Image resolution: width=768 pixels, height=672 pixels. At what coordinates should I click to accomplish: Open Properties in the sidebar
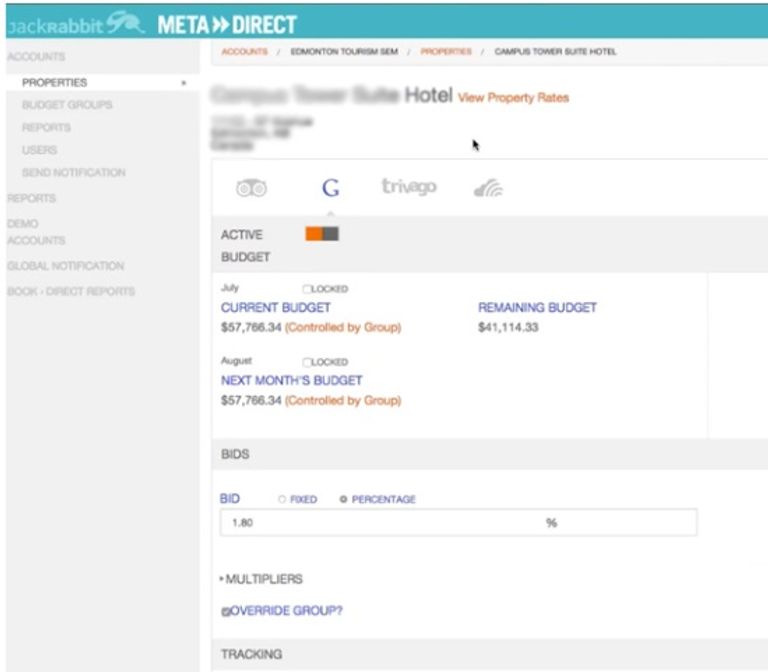click(x=54, y=82)
